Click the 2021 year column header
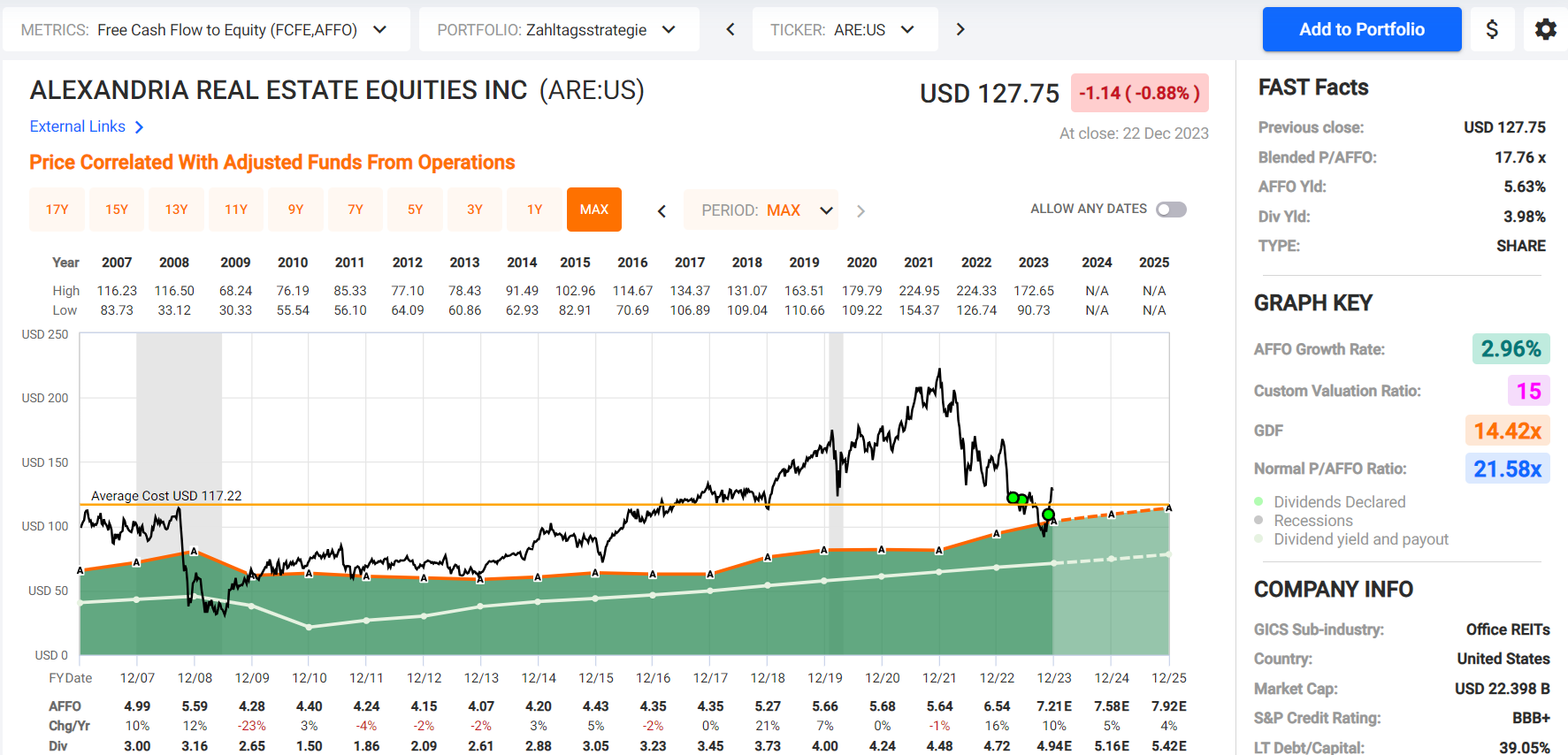Image resolution: width=1568 pixels, height=755 pixels. (919, 263)
